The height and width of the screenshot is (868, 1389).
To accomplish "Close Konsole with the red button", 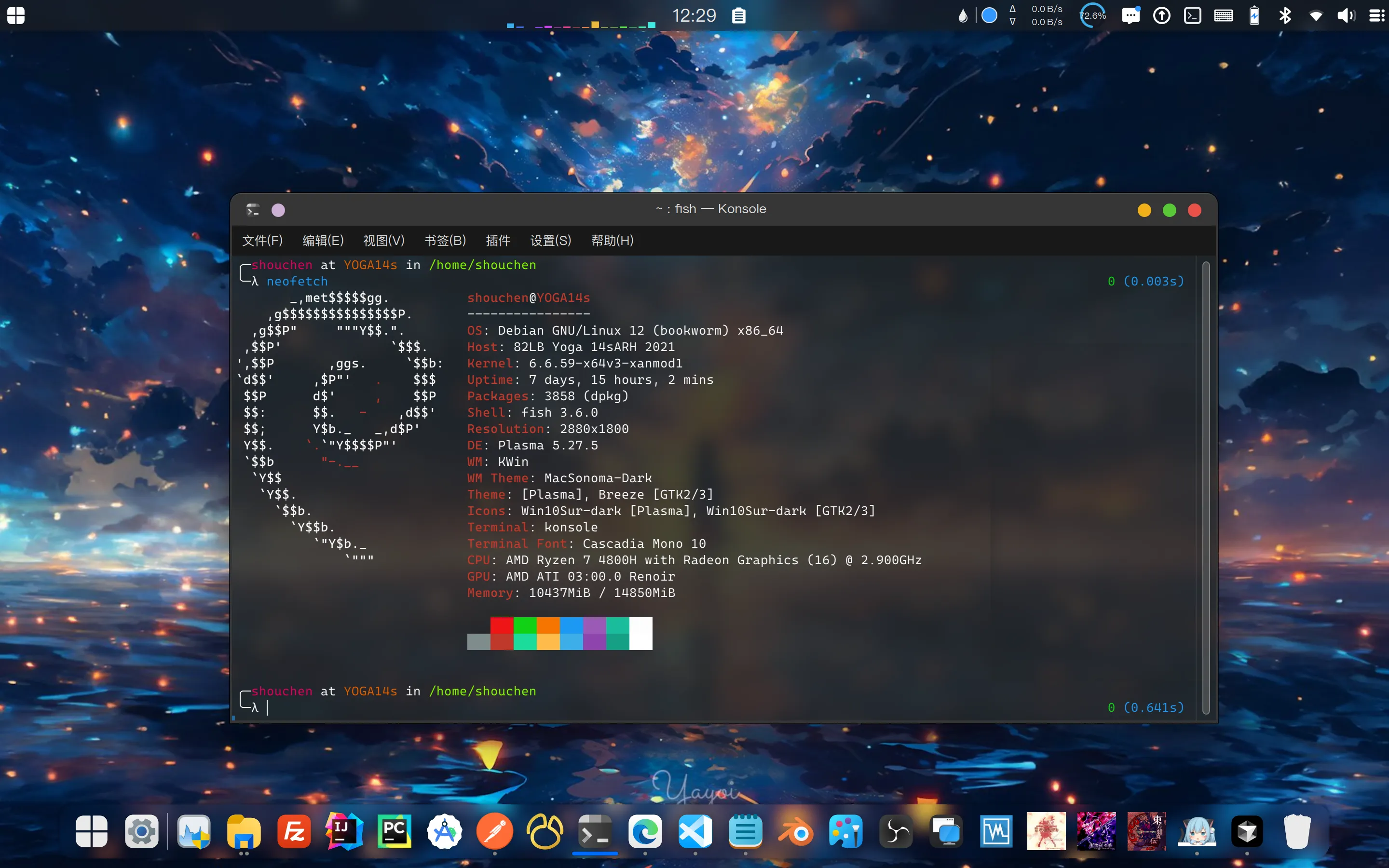I will click(x=1195, y=210).
